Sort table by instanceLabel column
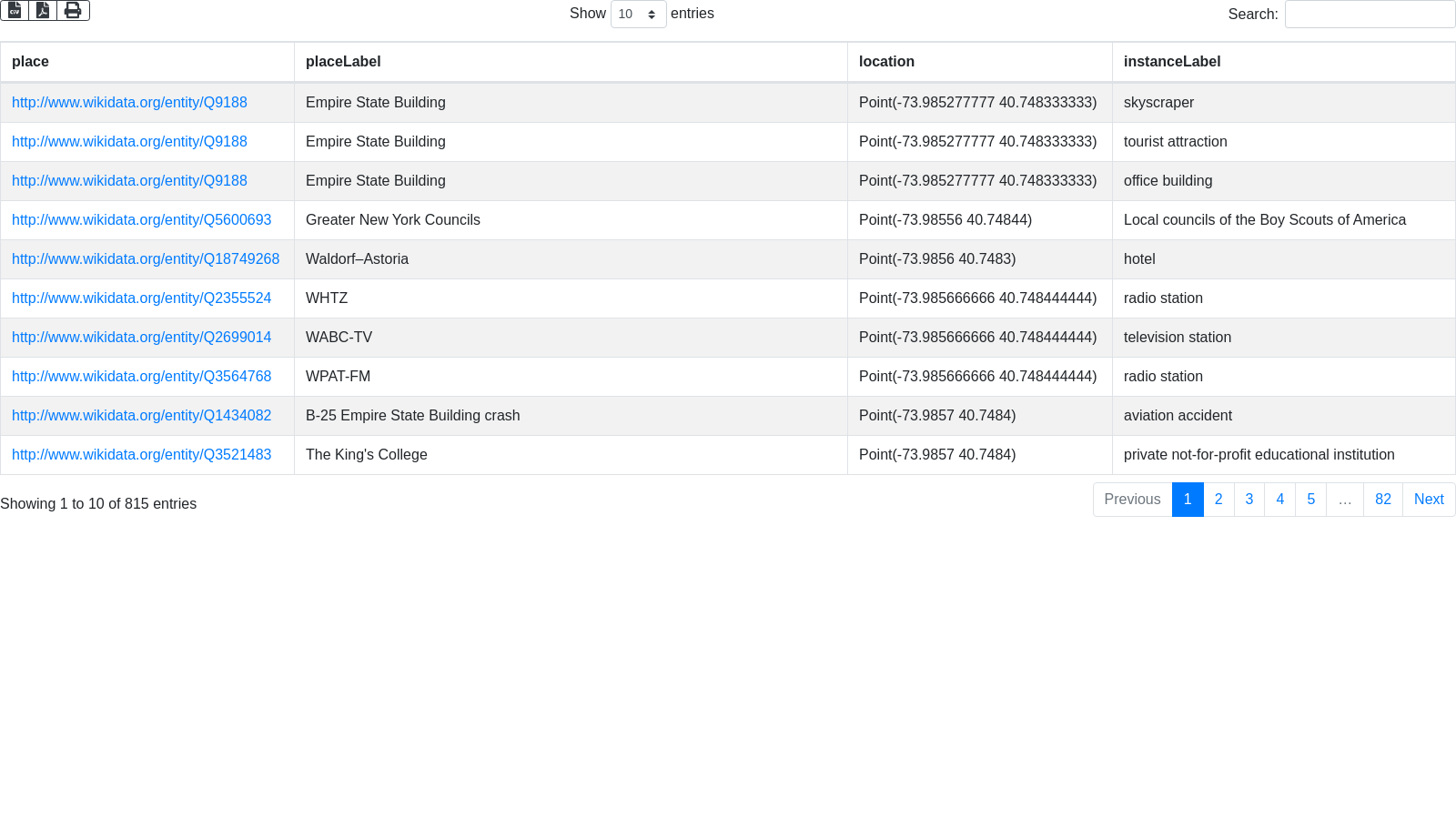This screenshot has height=819, width=1456. pos(1171,62)
